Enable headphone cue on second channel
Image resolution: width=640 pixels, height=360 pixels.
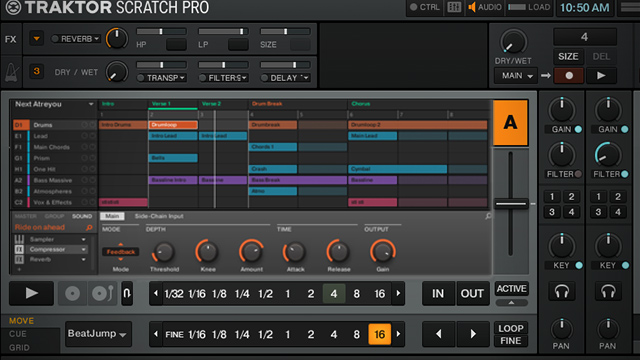pyautogui.click(x=608, y=291)
